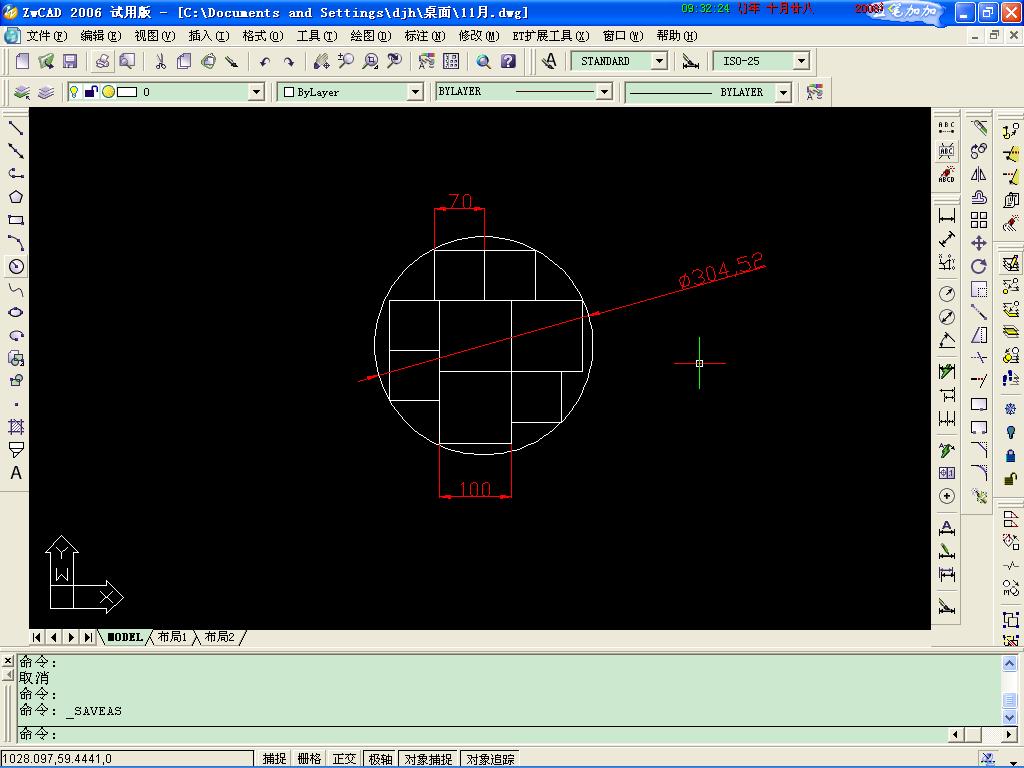1024x768 pixels.
Task: Open the 编辑(E) menu
Action: coord(101,36)
